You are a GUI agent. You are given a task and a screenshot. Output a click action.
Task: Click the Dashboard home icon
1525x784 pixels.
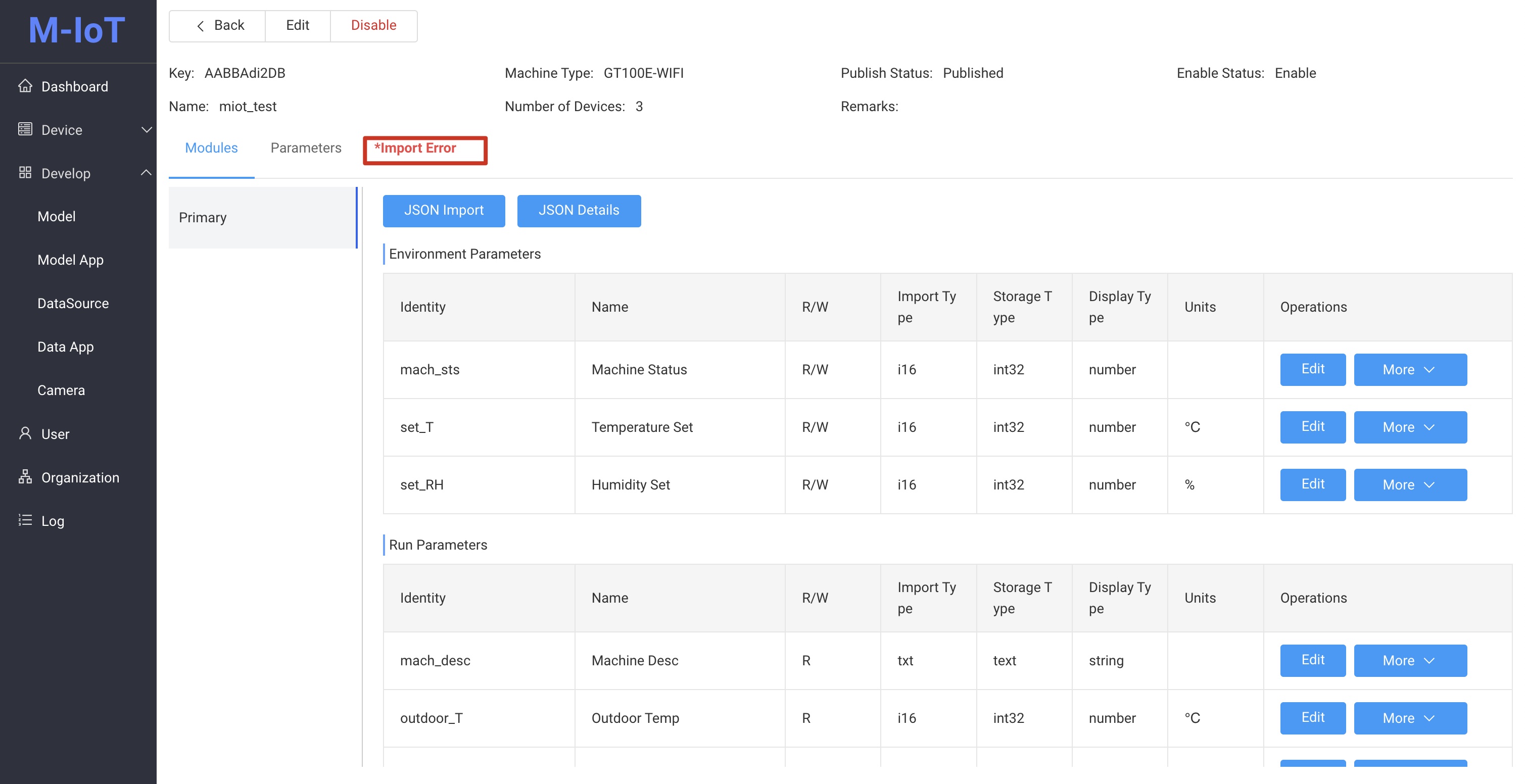pyautogui.click(x=25, y=86)
